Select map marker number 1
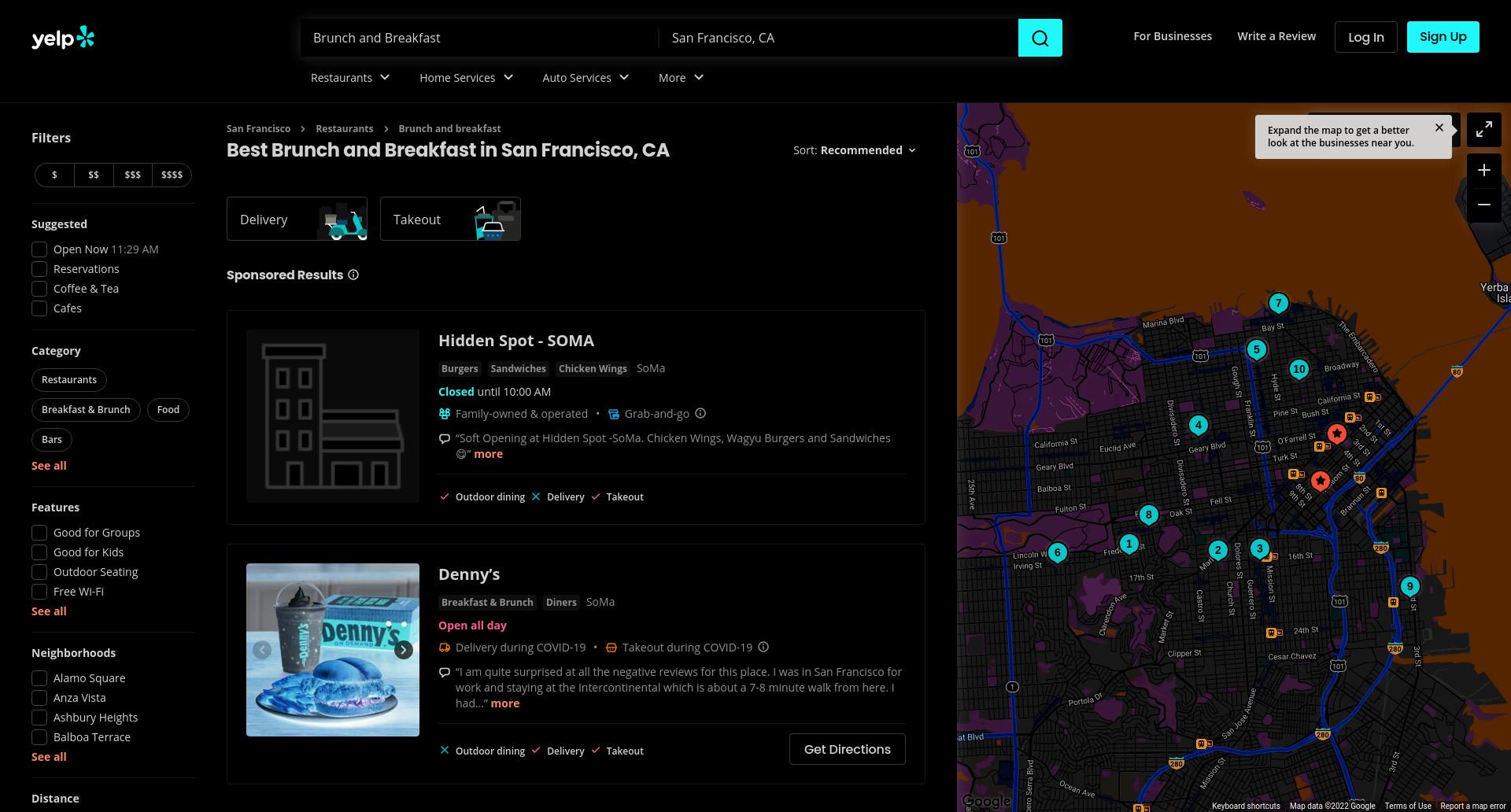Image resolution: width=1511 pixels, height=812 pixels. coord(1129,544)
